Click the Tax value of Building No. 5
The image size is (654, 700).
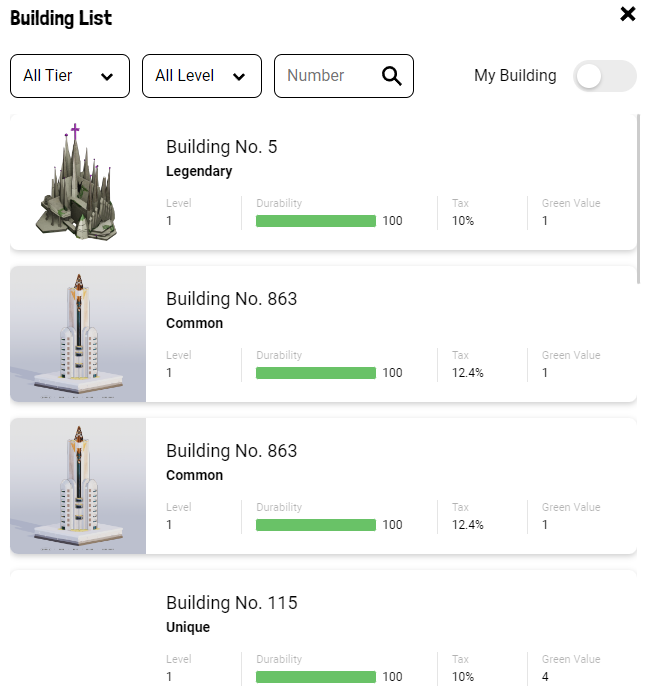pyautogui.click(x=462, y=221)
